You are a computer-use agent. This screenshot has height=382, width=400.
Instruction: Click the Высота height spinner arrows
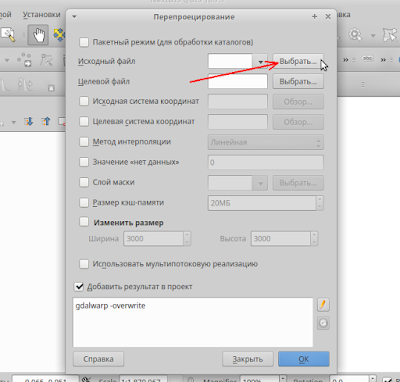[314, 239]
